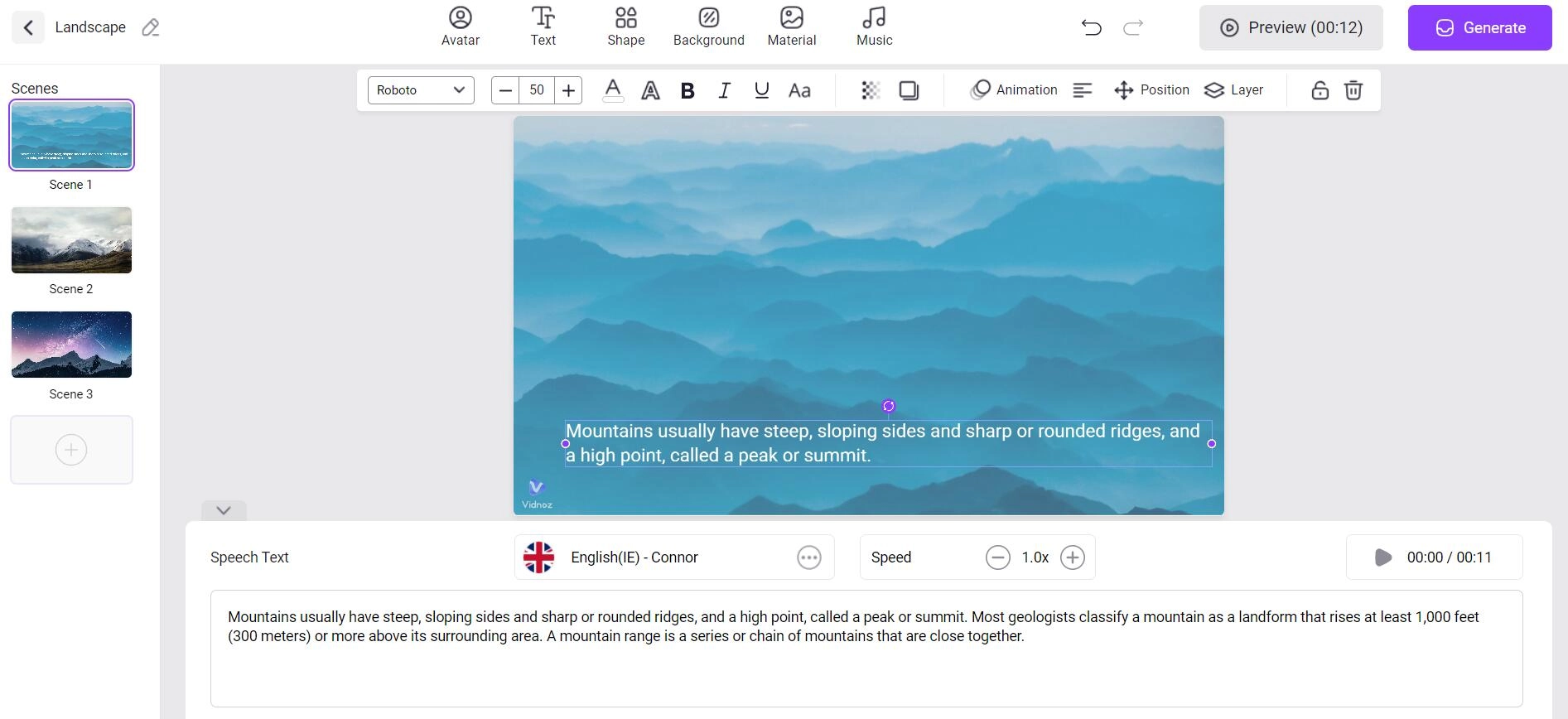Screen dimensions: 1568x719
Task: Click the Generate button
Action: click(x=1479, y=27)
